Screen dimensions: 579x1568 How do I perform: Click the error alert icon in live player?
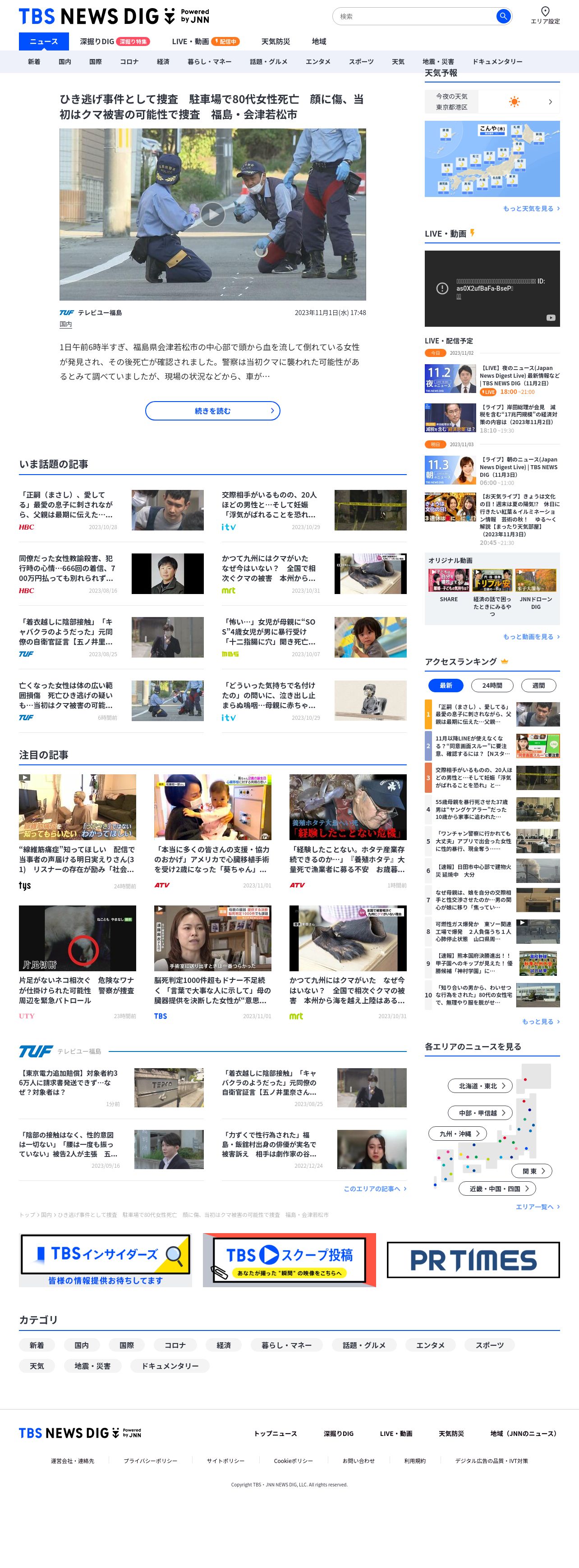[x=443, y=288]
